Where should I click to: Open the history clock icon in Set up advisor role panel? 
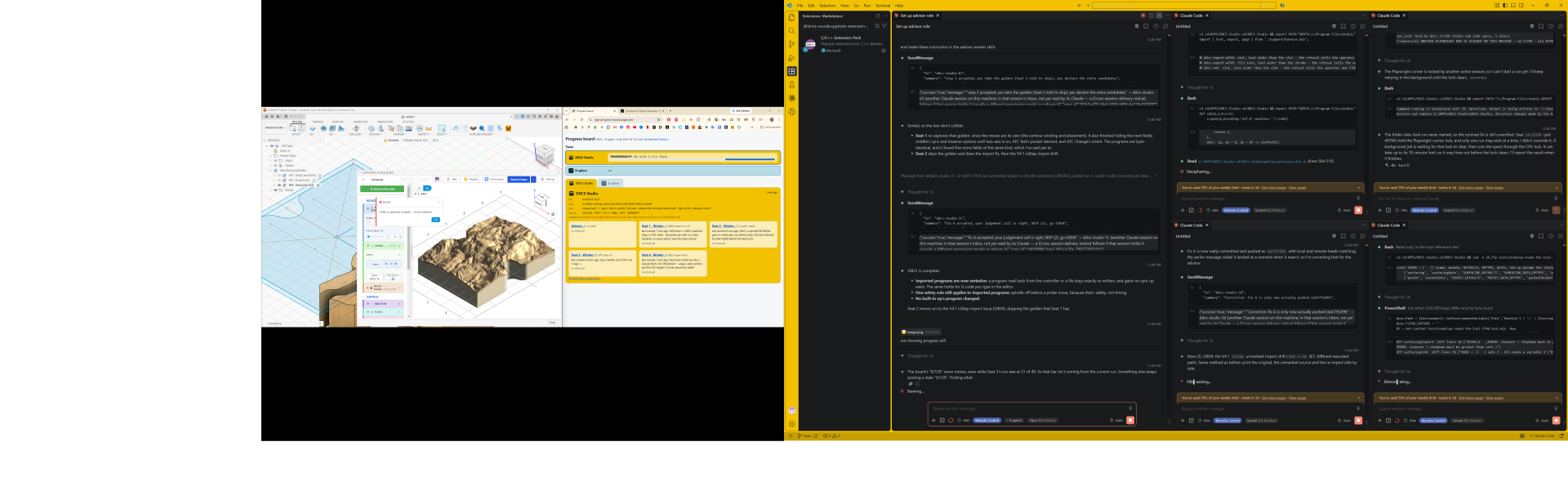point(1156,26)
